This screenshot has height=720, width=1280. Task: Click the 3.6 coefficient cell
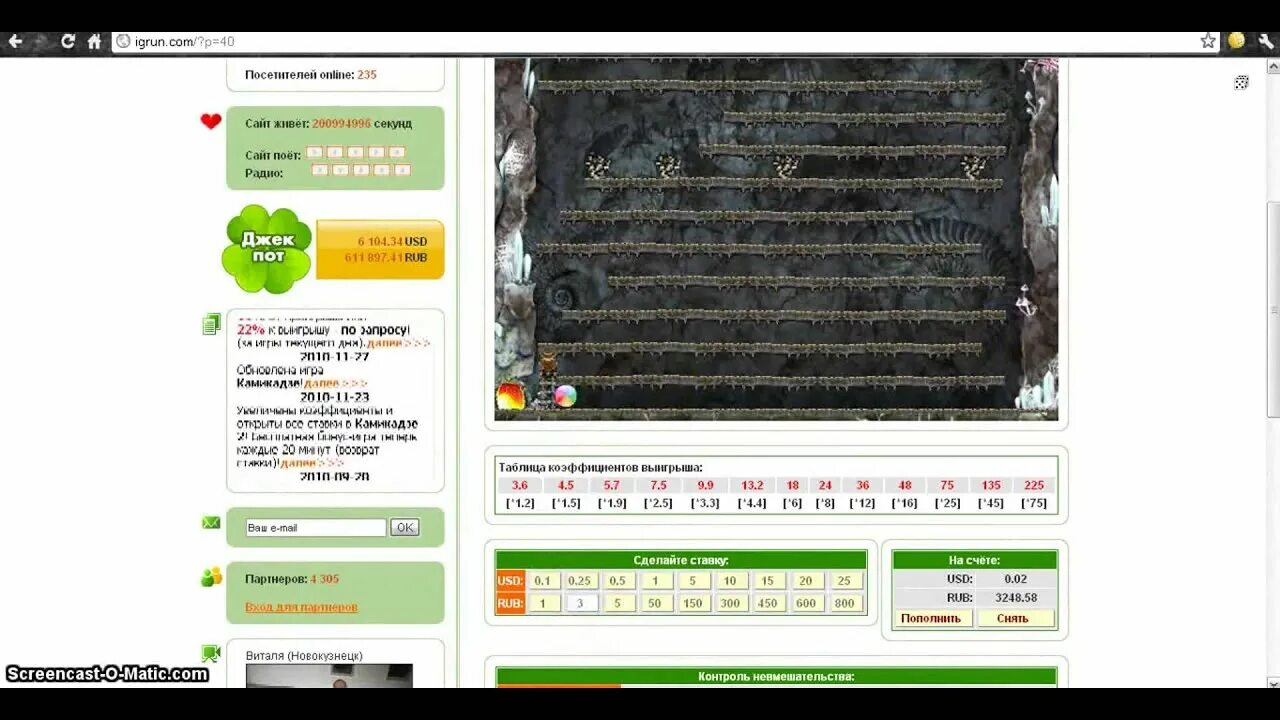pyautogui.click(x=520, y=485)
